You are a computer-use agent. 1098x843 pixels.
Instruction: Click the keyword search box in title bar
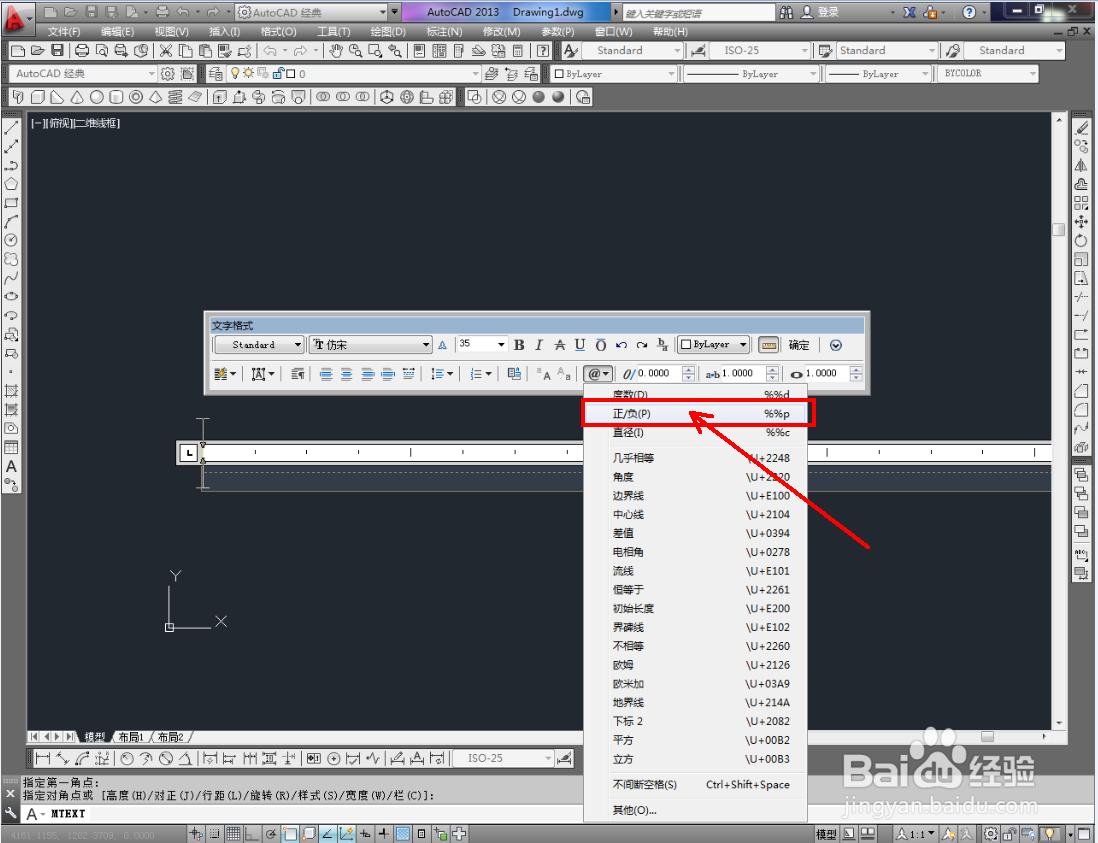(x=697, y=13)
